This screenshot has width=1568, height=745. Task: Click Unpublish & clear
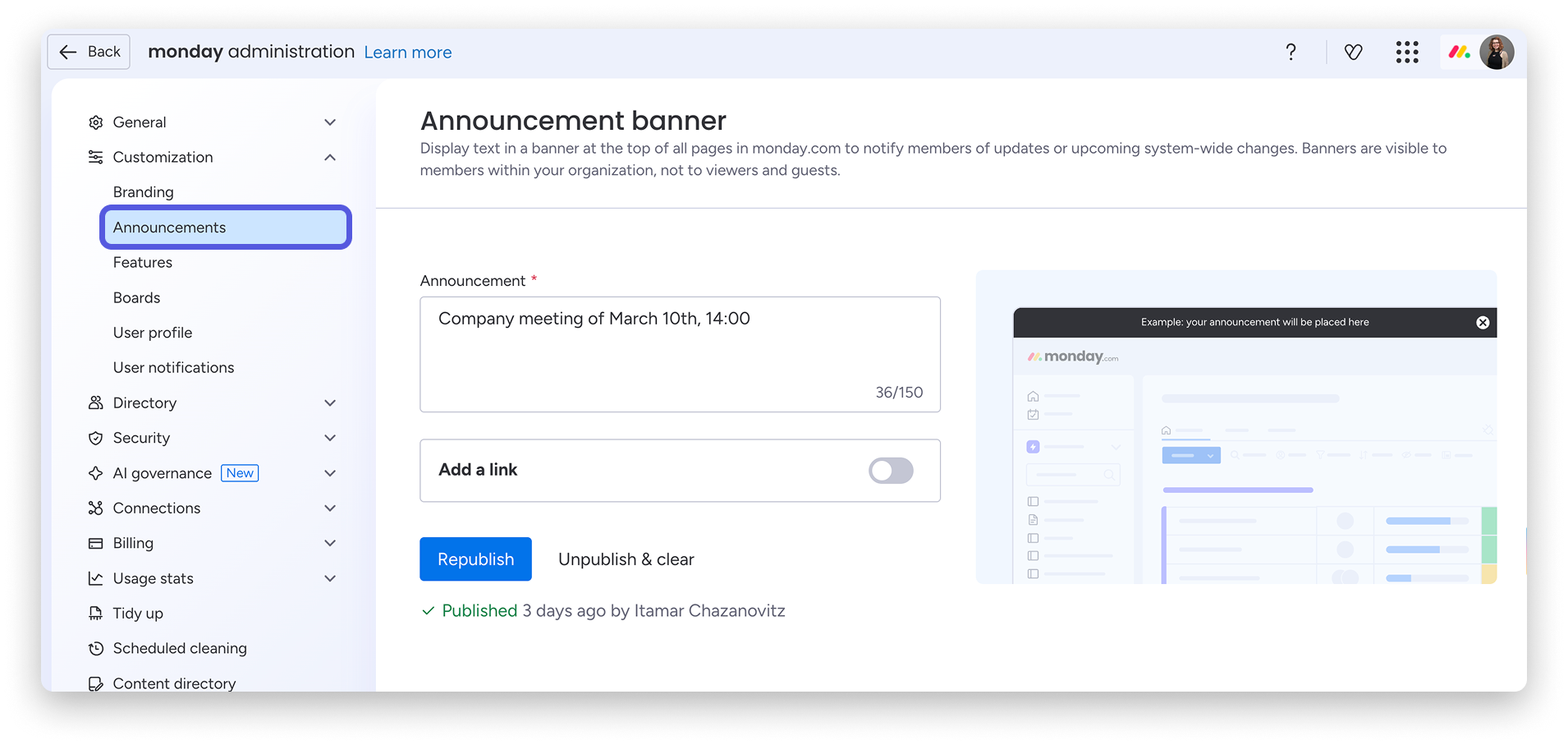coord(626,559)
